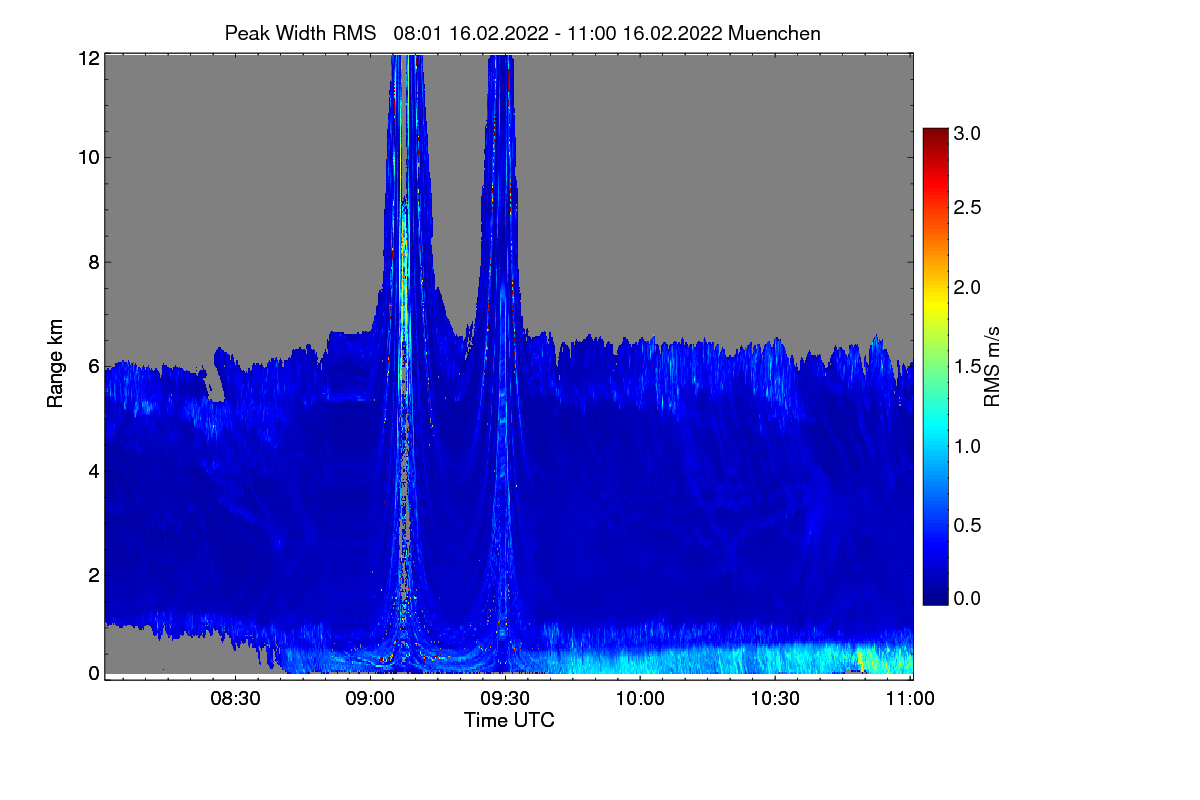
Task: Click the '10:30' time tick label
Action: pos(775,699)
